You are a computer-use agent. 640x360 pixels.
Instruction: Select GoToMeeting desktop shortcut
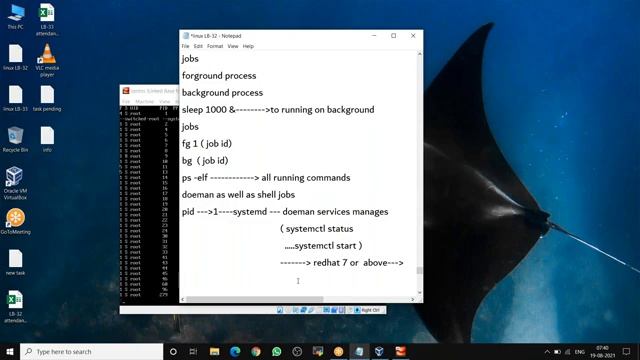16,221
